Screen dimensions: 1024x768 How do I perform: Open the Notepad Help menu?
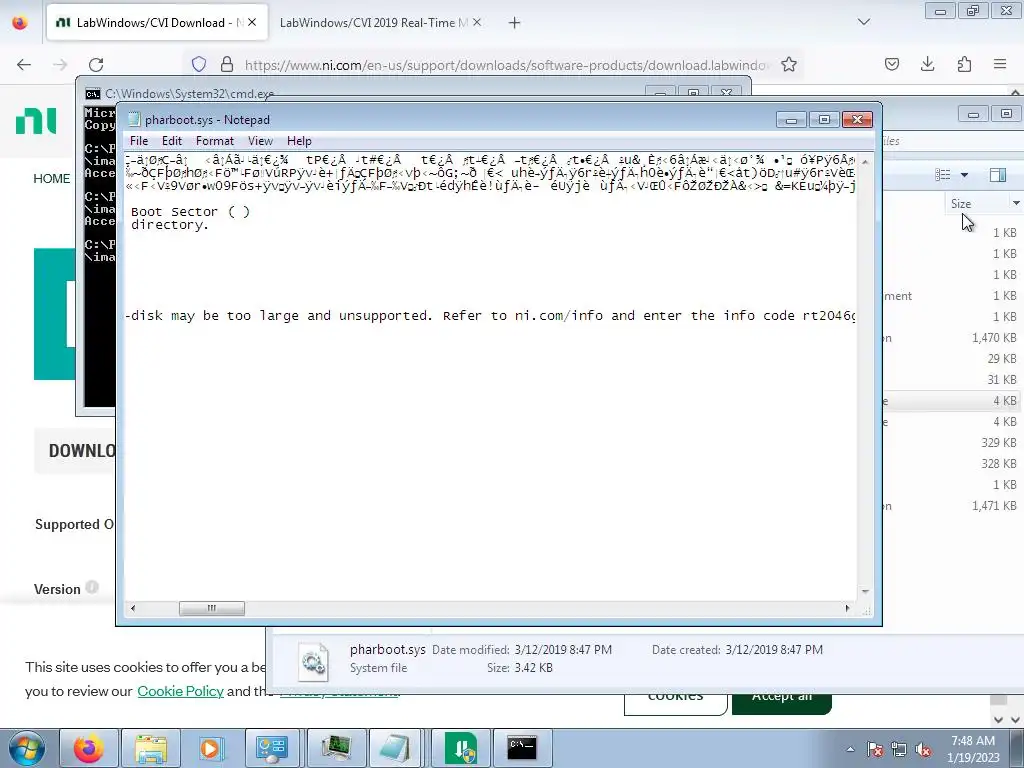click(x=299, y=141)
